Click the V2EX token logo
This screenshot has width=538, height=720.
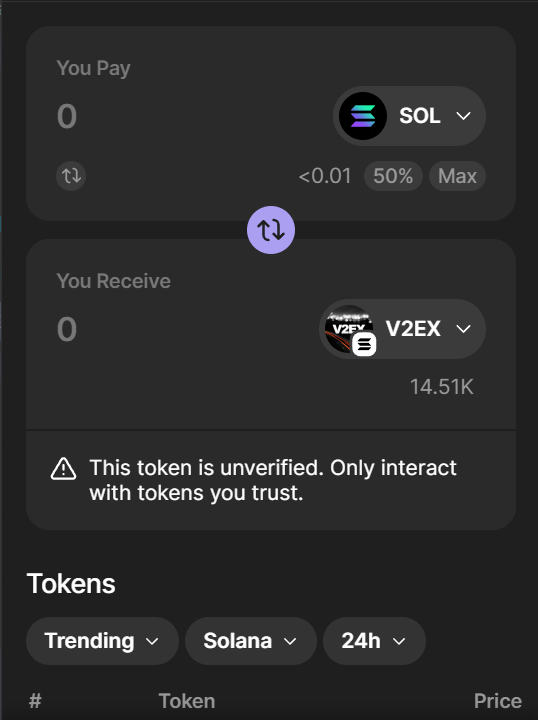(347, 328)
